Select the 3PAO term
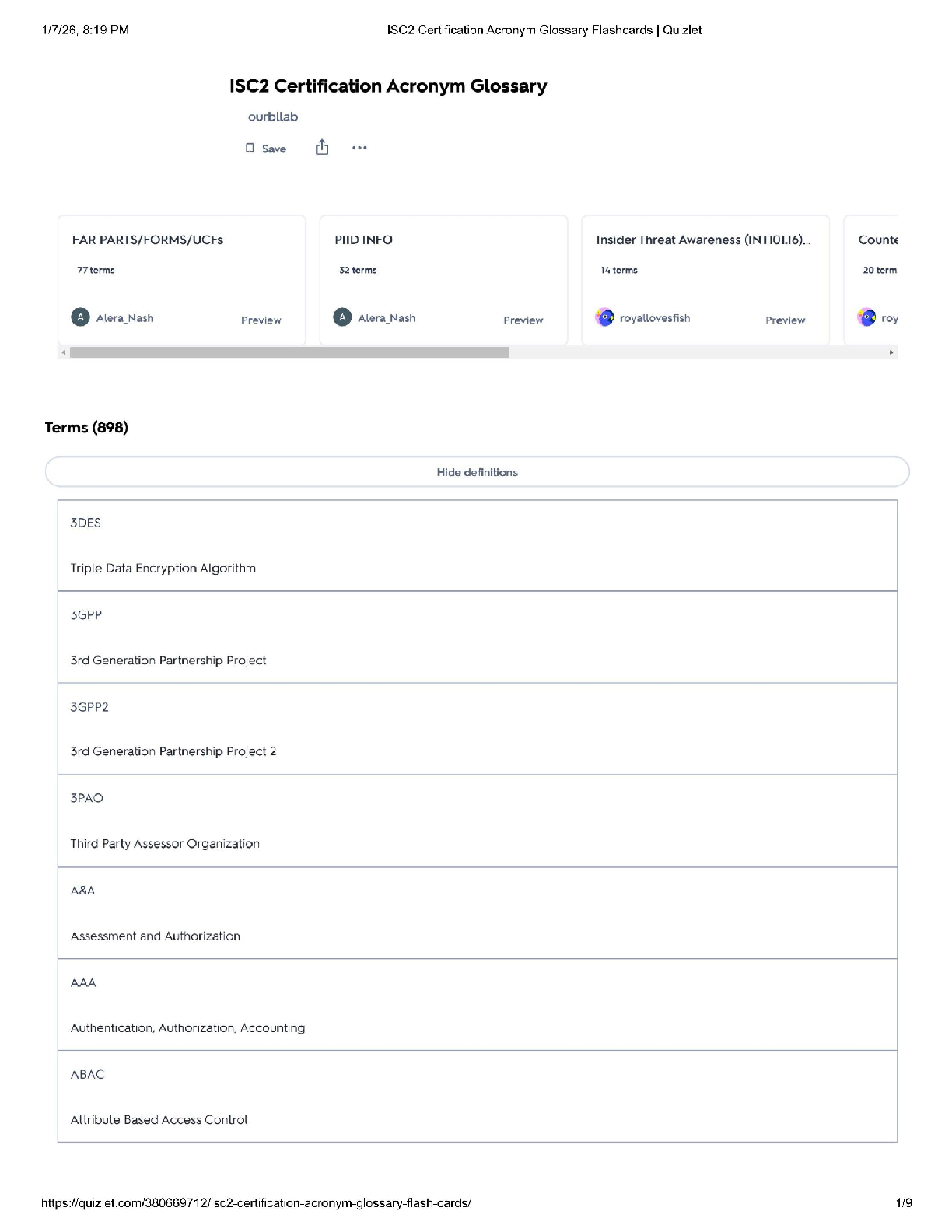The width and height of the screenshot is (952, 1232). point(86,798)
